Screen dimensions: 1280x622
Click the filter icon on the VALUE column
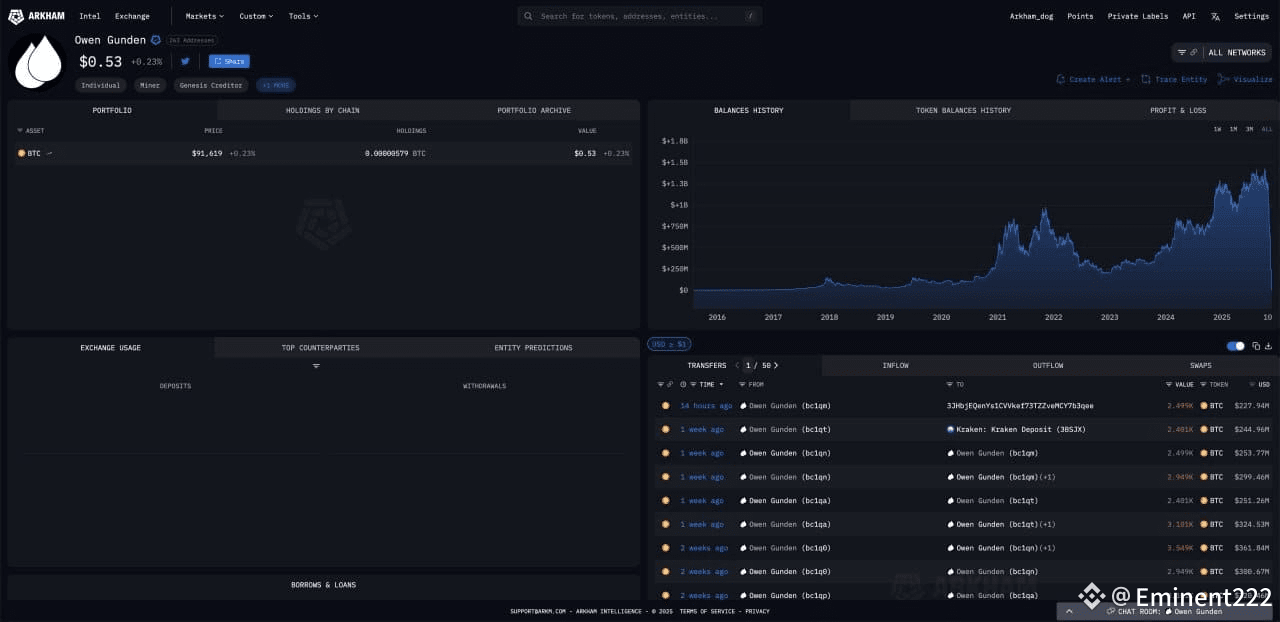coord(1169,384)
